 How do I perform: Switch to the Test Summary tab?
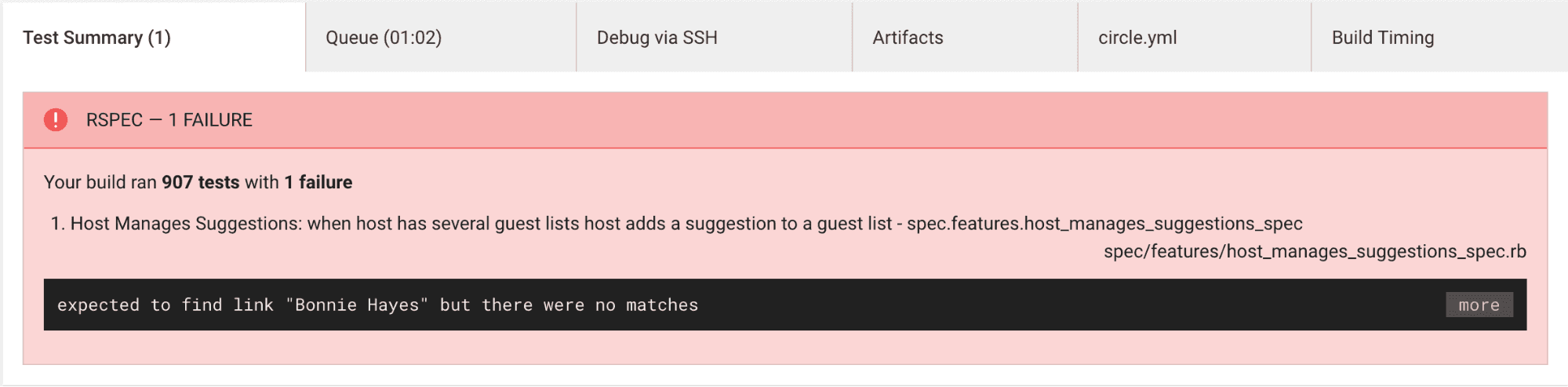click(96, 38)
